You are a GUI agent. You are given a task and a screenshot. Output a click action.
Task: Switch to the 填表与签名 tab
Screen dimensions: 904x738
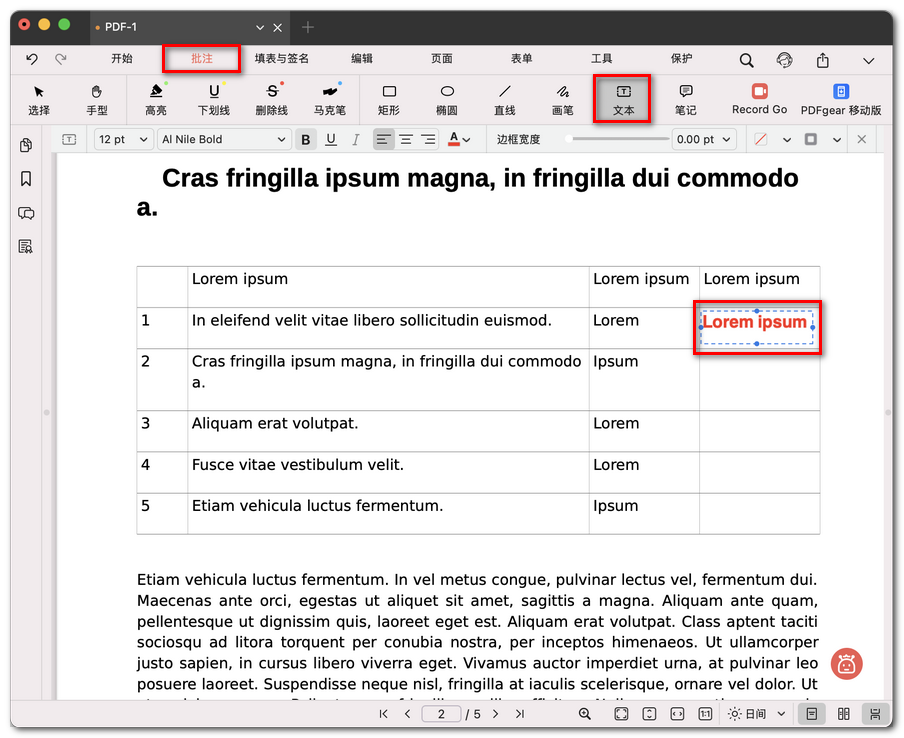click(x=282, y=59)
